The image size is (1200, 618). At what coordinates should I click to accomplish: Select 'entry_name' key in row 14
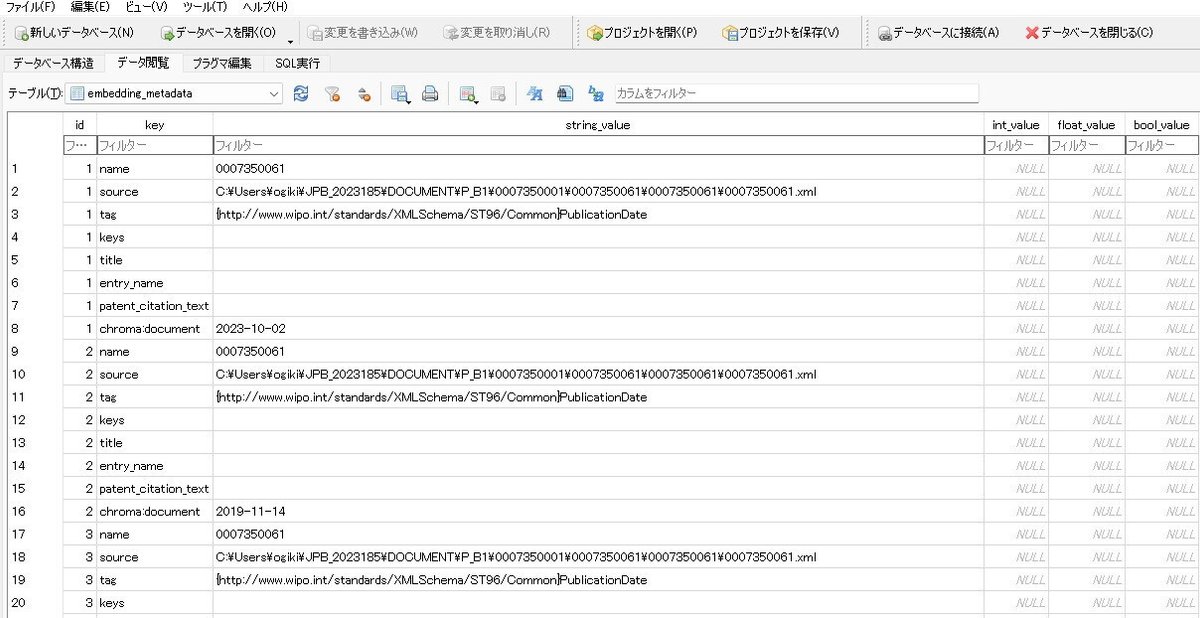point(154,466)
